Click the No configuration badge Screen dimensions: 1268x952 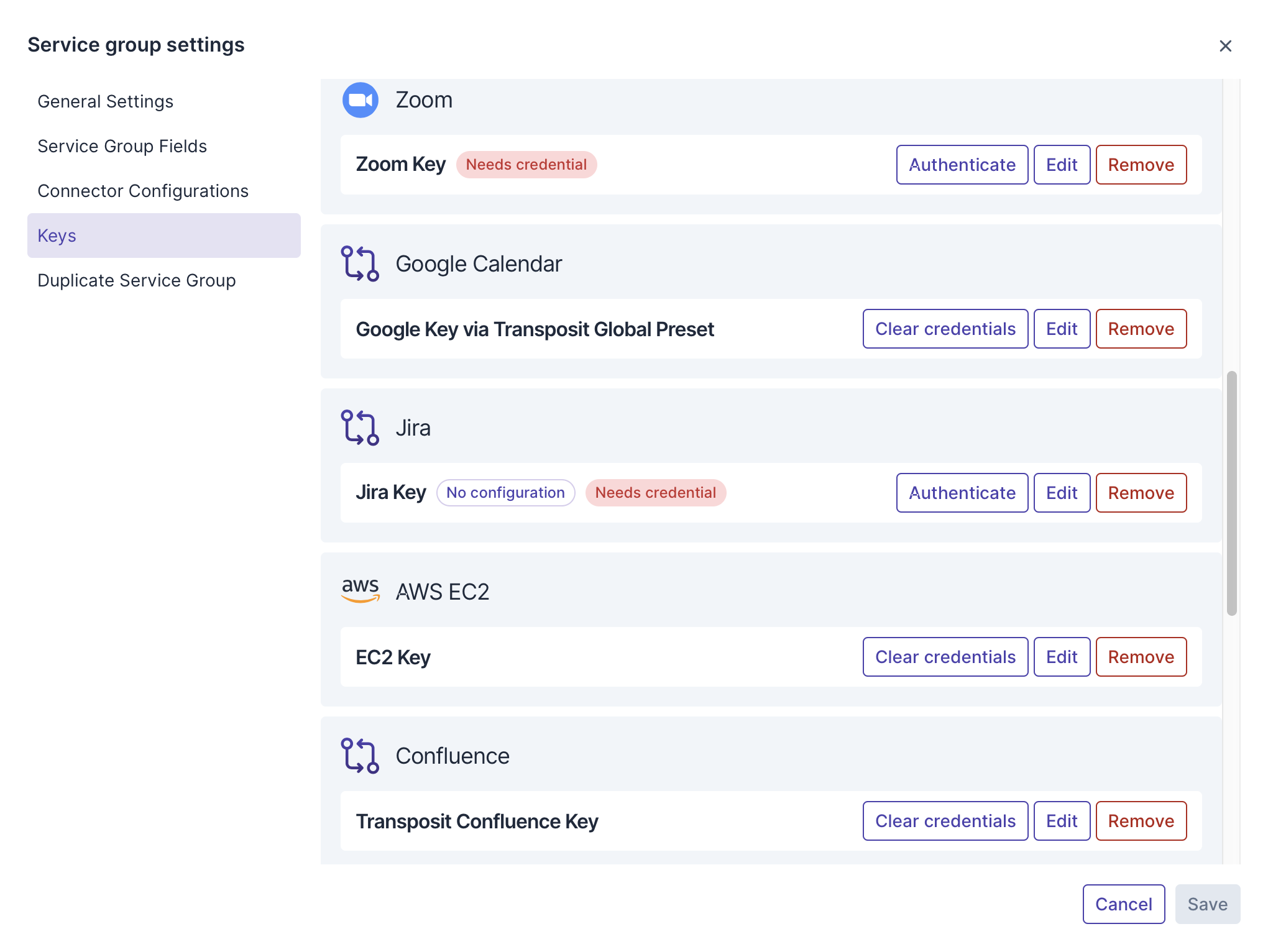click(505, 493)
